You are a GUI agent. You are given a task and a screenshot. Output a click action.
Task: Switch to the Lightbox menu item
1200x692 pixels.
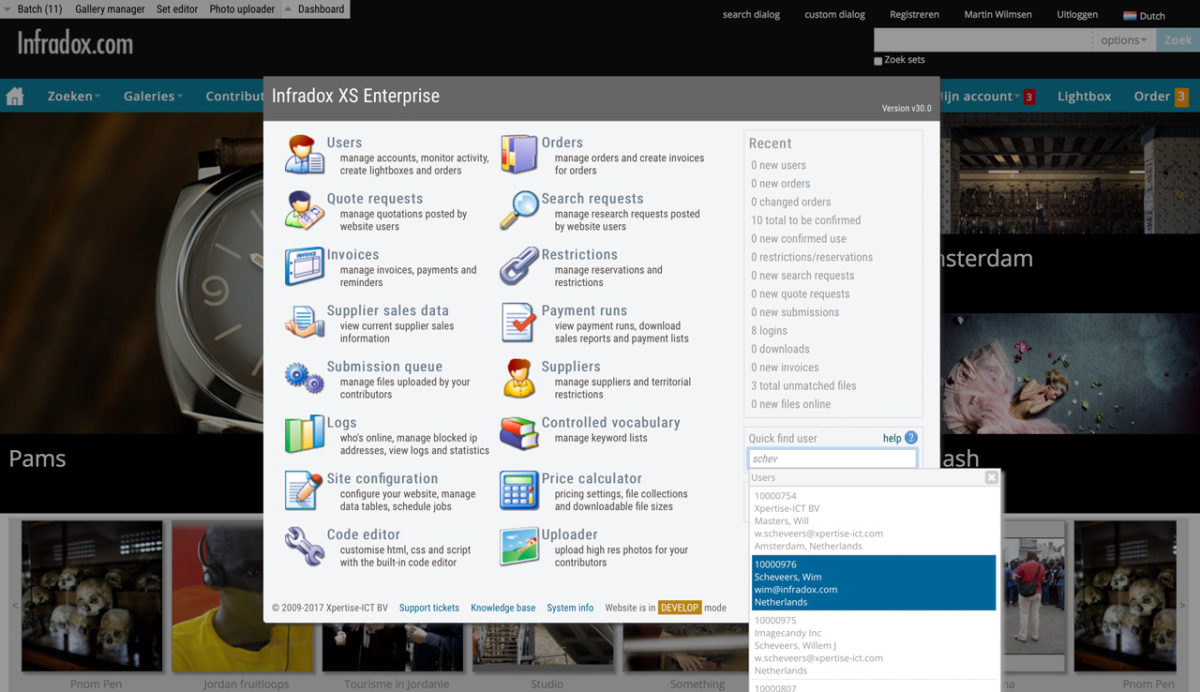pos(1084,96)
